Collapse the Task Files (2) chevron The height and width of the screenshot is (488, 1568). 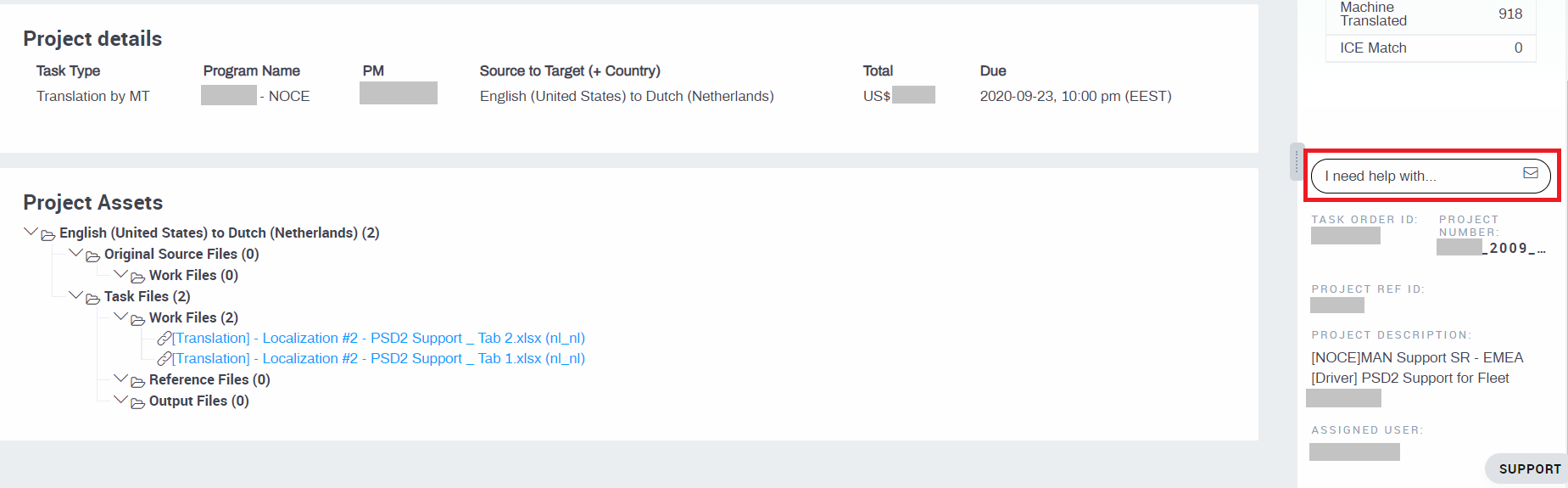(x=76, y=294)
